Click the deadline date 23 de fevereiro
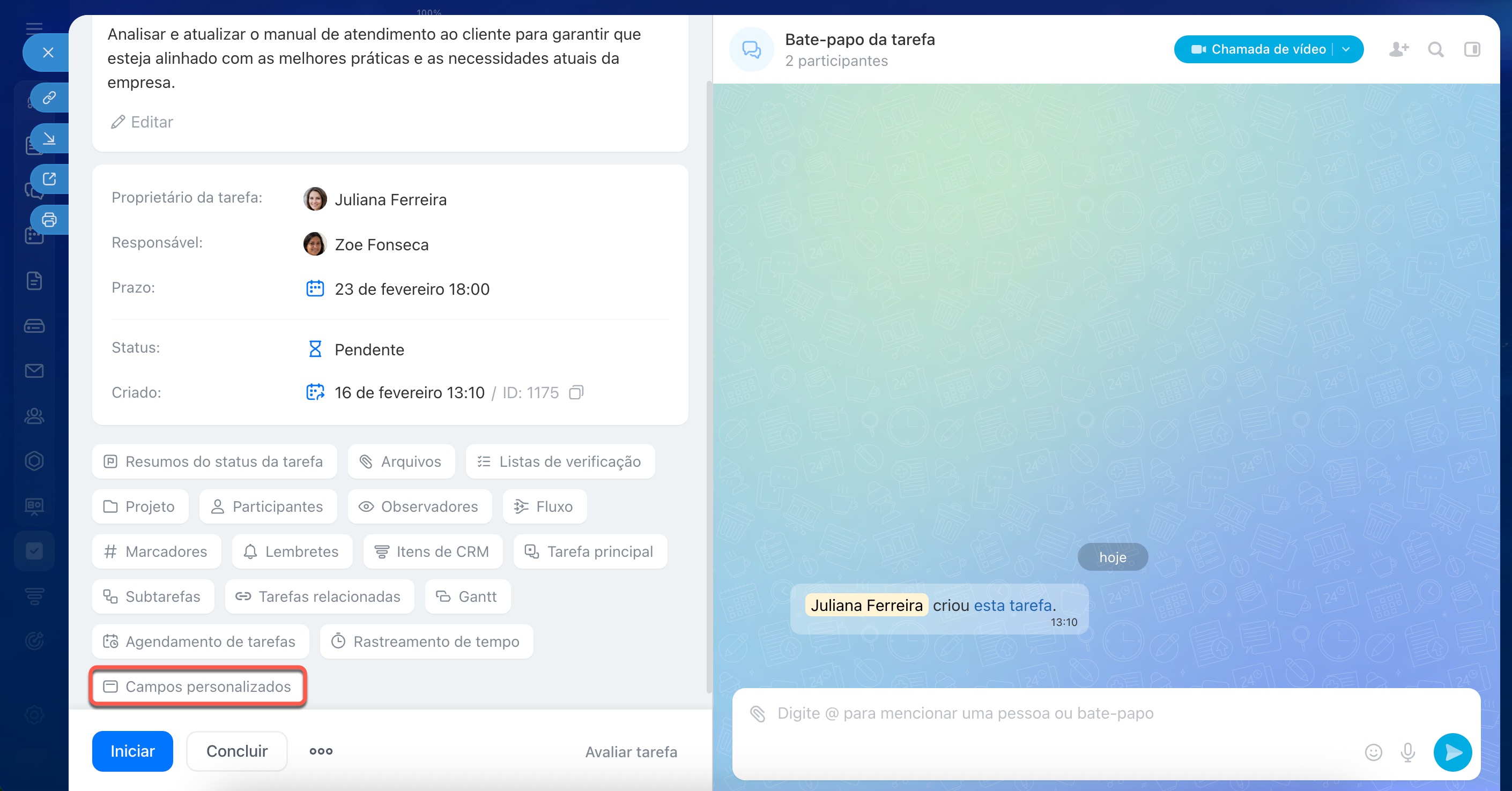This screenshot has height=791, width=1512. click(x=411, y=289)
